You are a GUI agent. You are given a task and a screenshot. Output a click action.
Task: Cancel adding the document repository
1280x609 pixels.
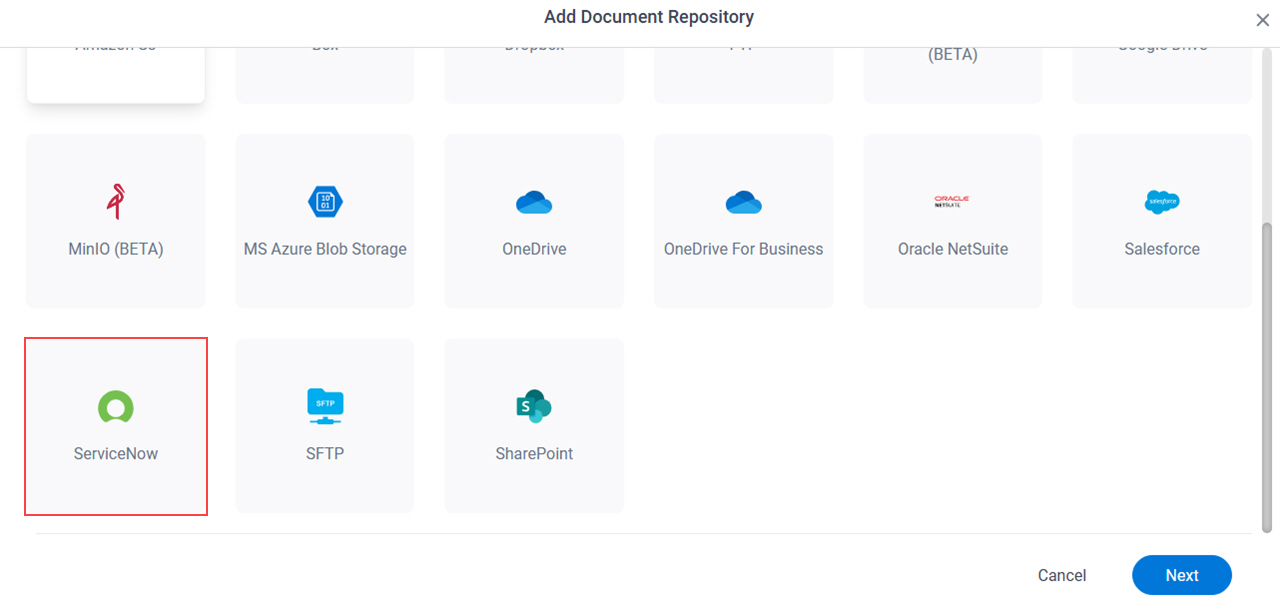(1062, 575)
